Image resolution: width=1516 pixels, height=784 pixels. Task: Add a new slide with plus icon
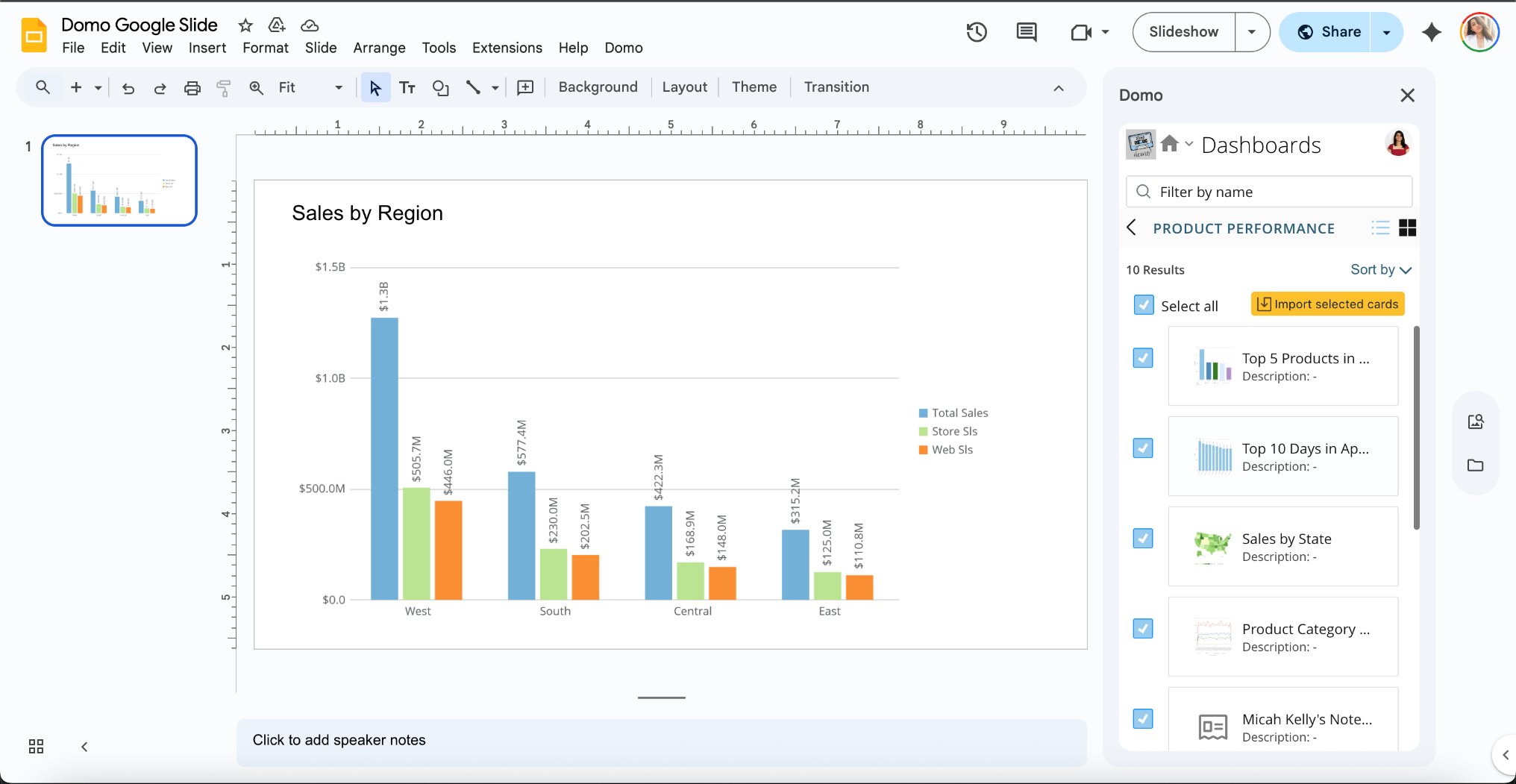tap(76, 87)
